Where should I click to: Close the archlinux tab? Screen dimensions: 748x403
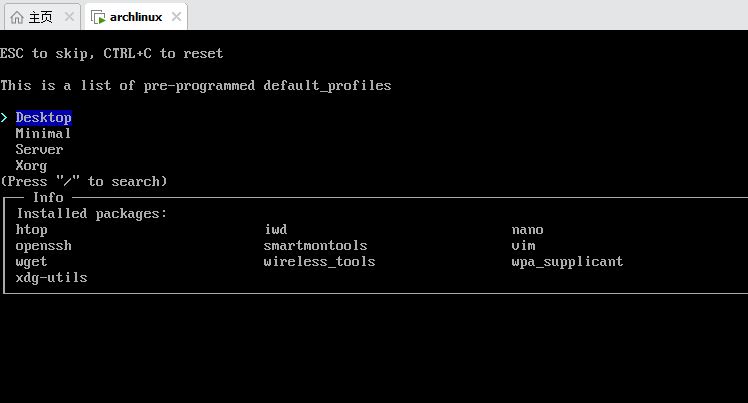pos(177,17)
